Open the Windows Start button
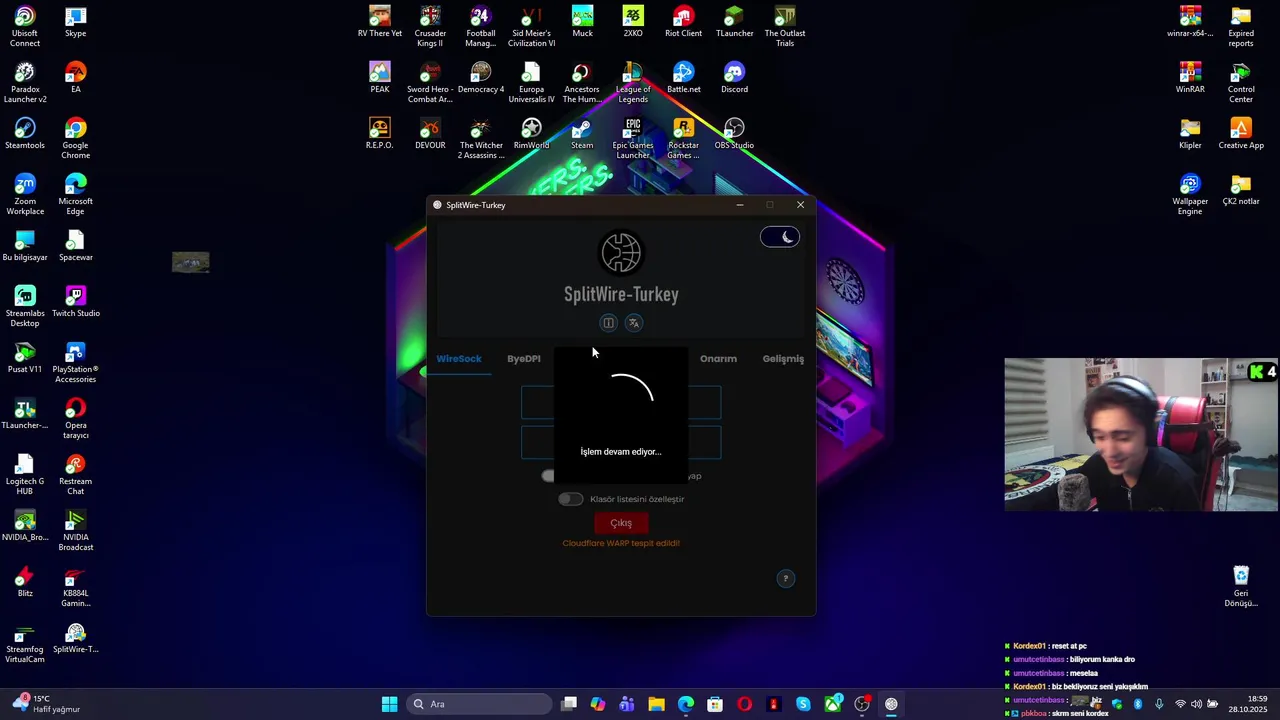This screenshot has width=1280, height=720. 390,704
